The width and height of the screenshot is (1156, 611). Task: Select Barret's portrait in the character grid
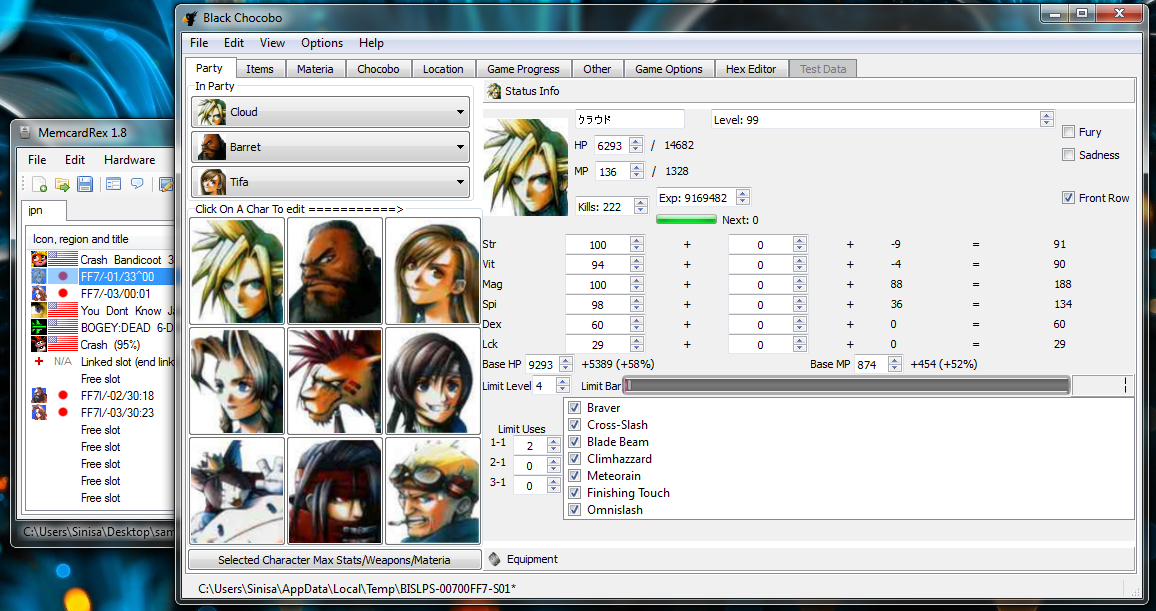point(335,270)
